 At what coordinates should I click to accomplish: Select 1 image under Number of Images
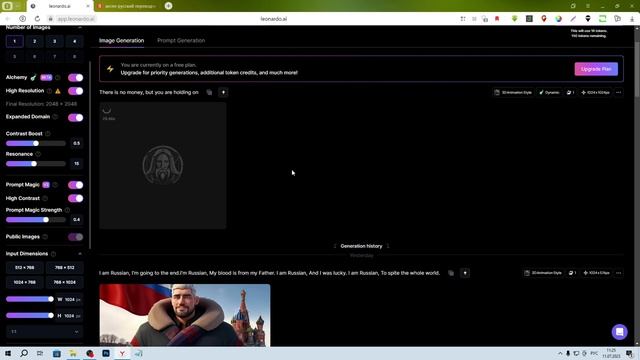tap(15, 41)
